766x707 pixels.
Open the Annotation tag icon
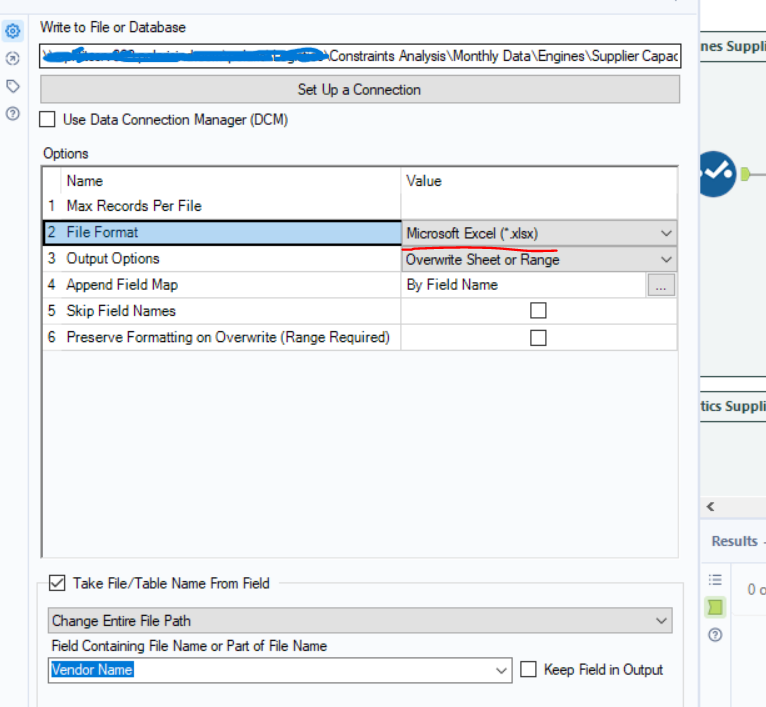(x=12, y=87)
